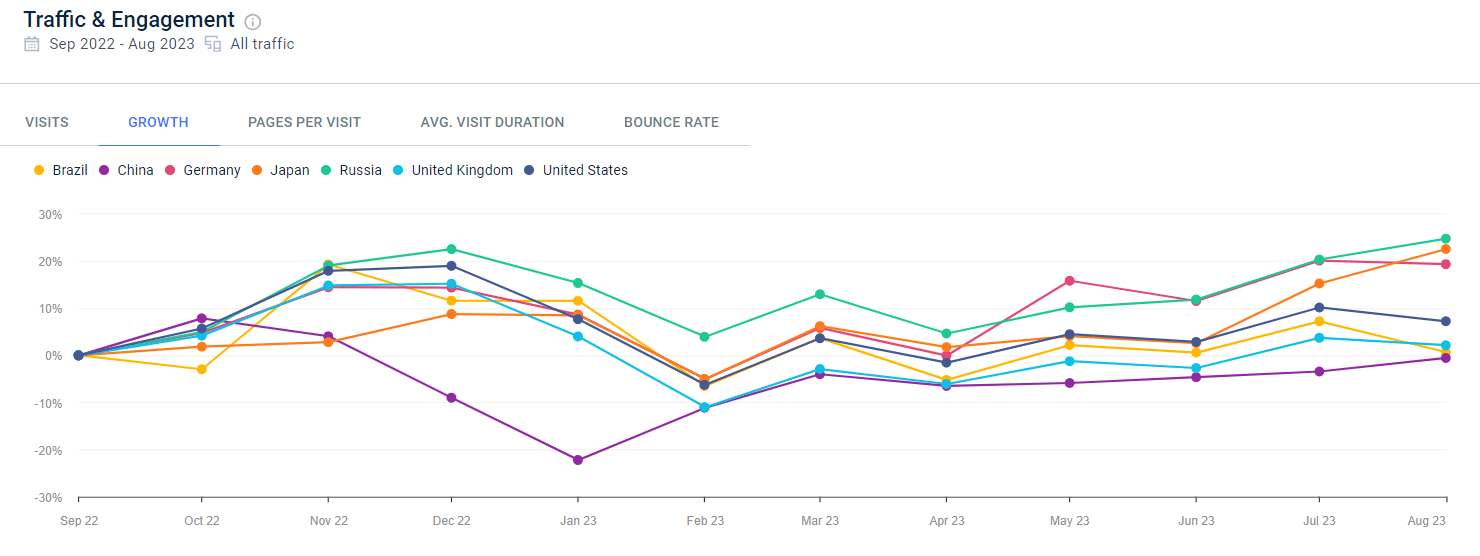This screenshot has height=556, width=1480.
Task: Open the Pages Per Visit tab
Action: (x=304, y=122)
